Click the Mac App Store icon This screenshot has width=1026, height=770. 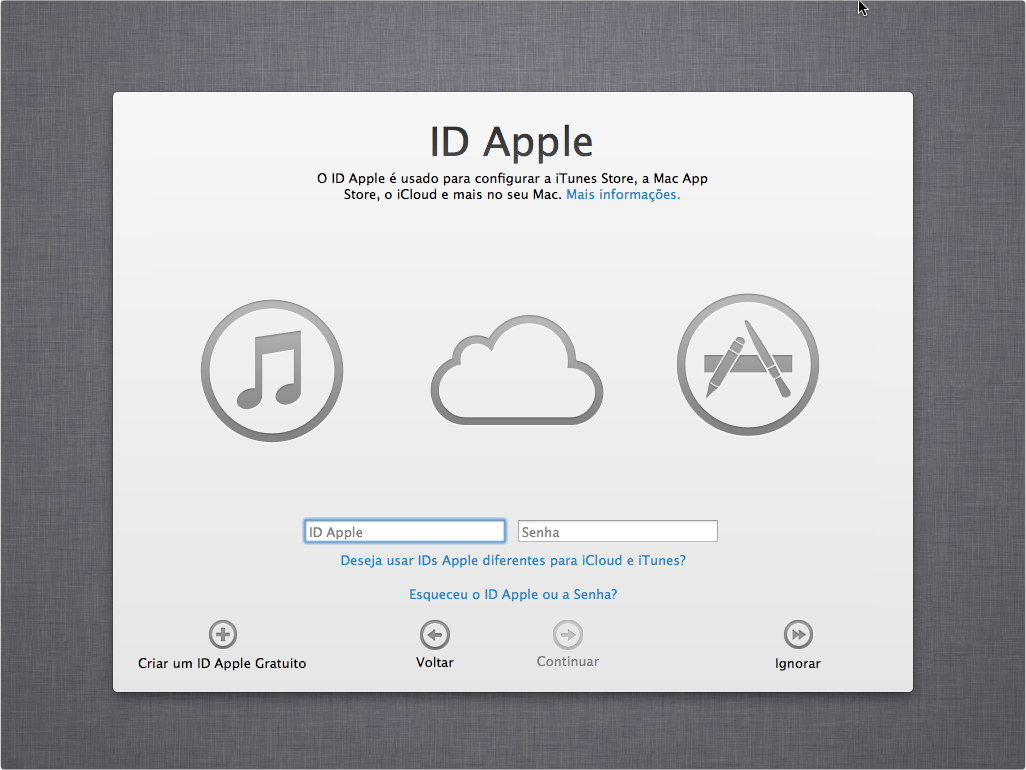click(x=748, y=365)
